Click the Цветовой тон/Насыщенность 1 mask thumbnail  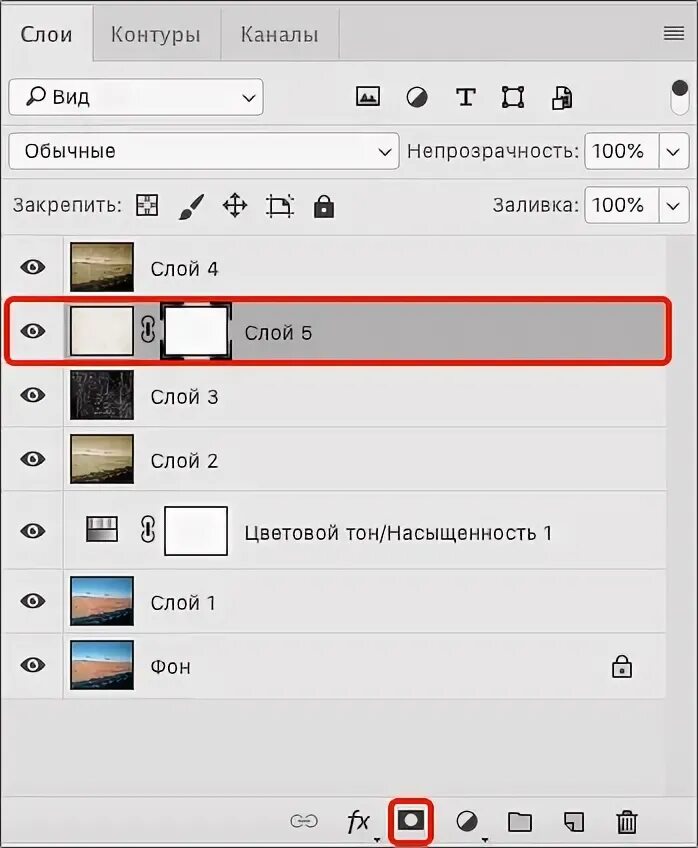196,531
